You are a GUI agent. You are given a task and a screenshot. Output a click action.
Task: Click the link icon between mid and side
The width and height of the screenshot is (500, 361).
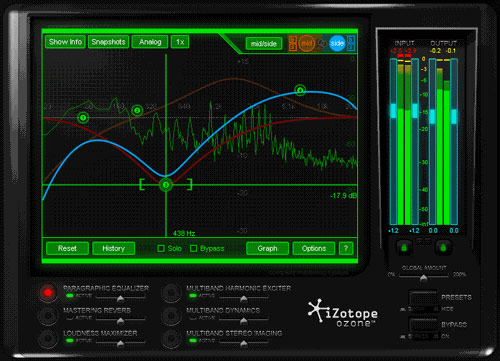pos(322,43)
